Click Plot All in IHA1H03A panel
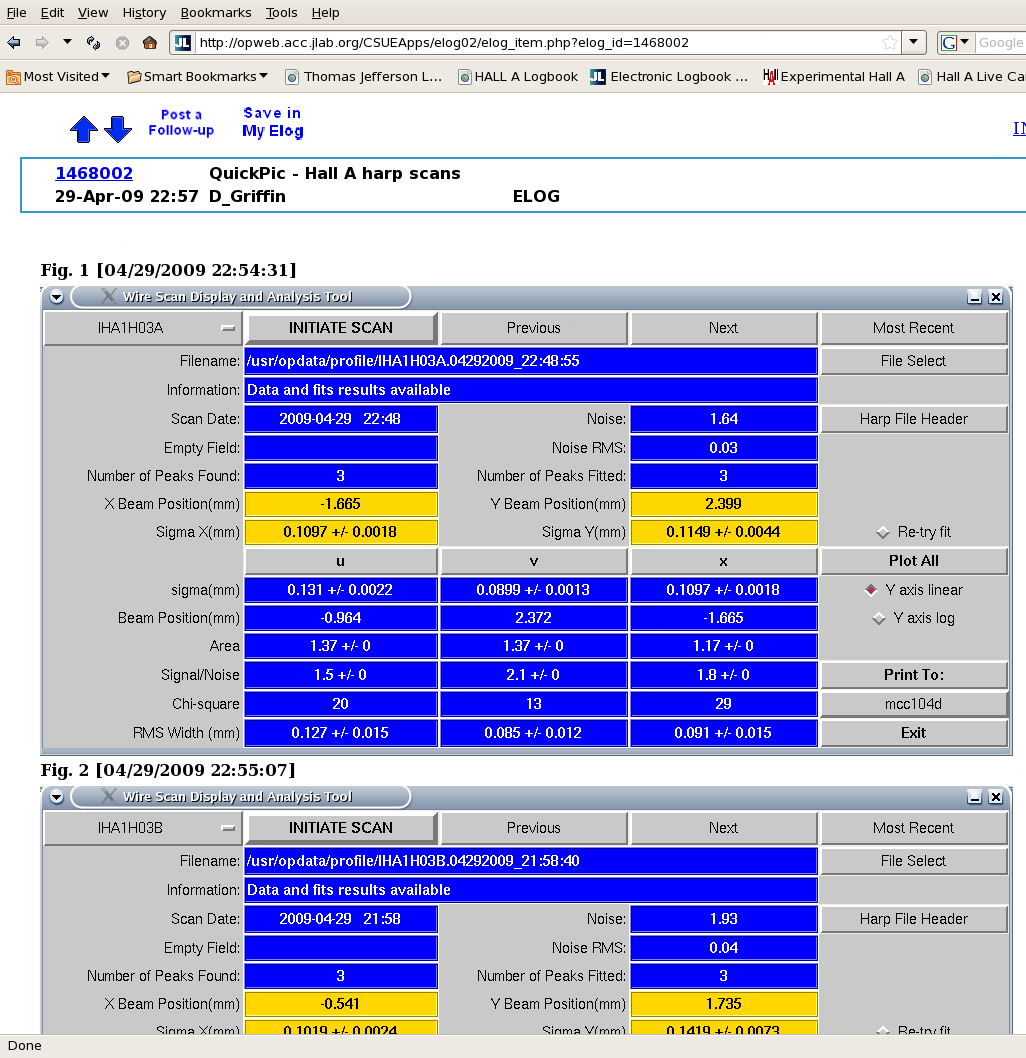This screenshot has width=1026, height=1058. (x=913, y=561)
